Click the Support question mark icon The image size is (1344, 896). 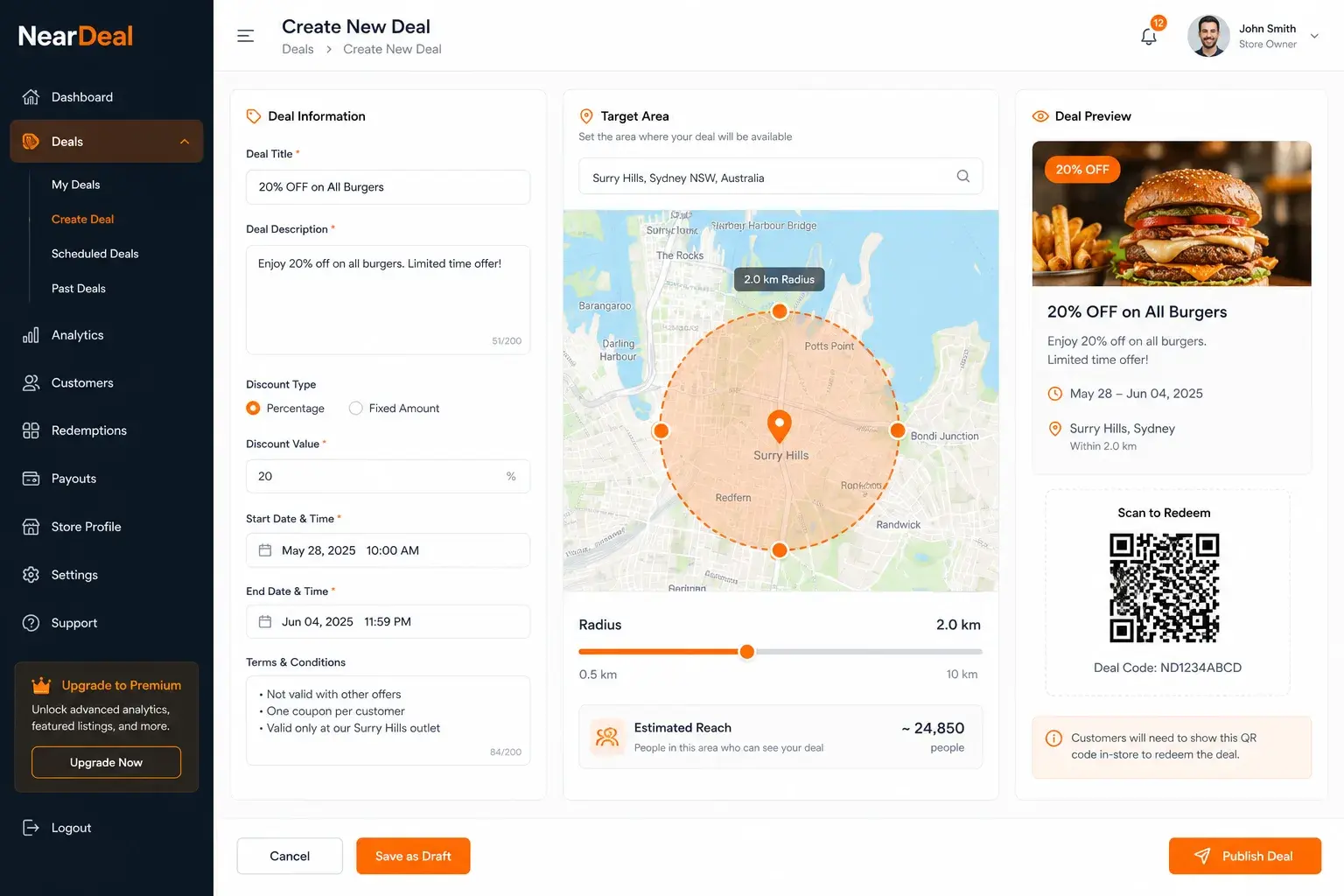coord(31,623)
